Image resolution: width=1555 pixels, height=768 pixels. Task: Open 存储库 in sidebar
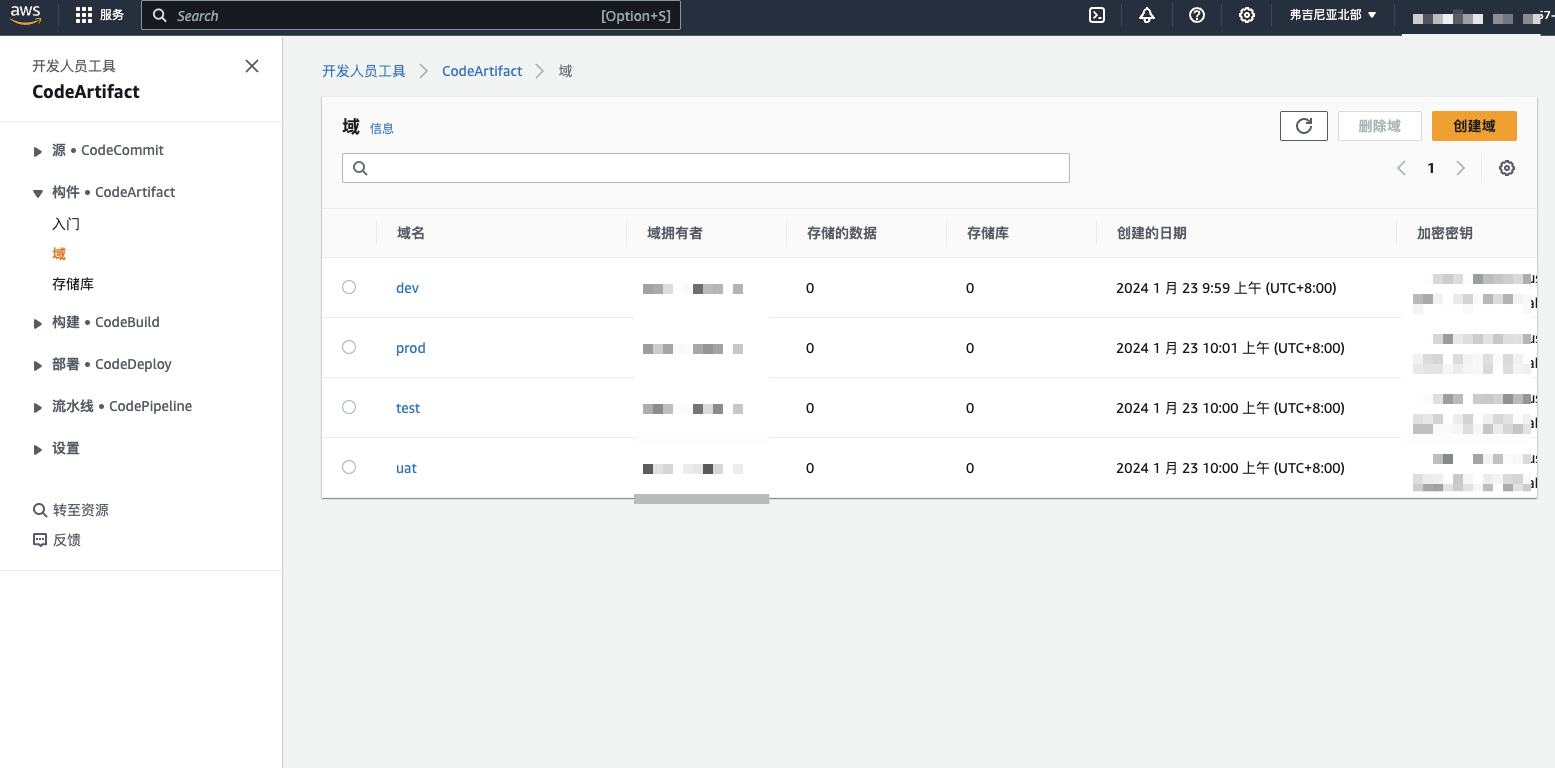pyautogui.click(x=73, y=284)
